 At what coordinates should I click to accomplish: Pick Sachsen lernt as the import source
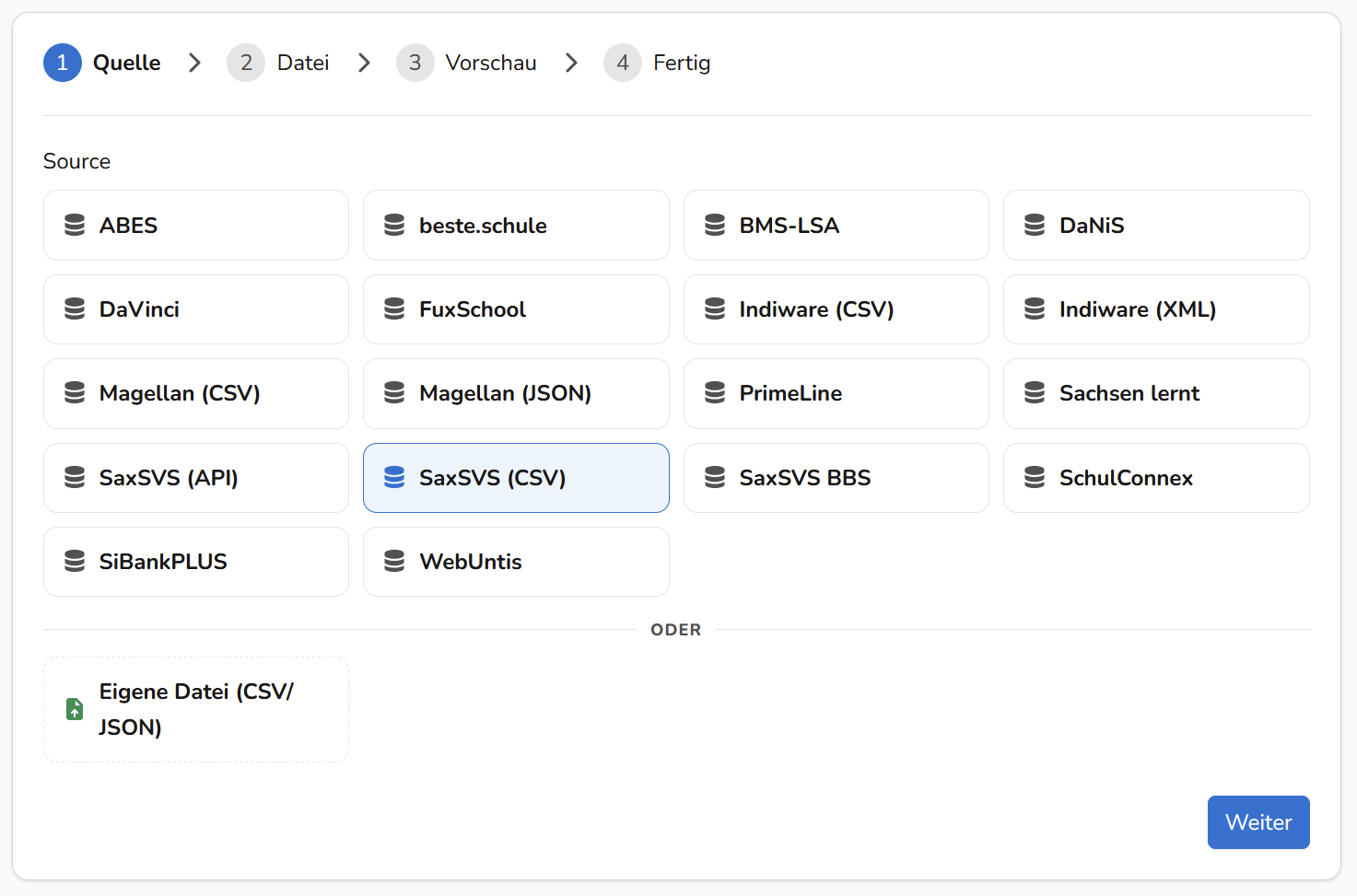click(x=1156, y=393)
